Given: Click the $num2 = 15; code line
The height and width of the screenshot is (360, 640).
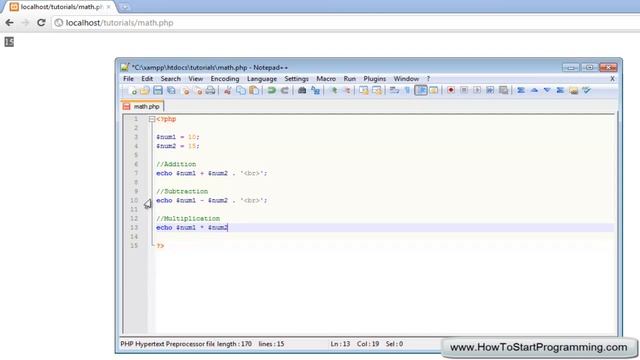Looking at the screenshot, I should [178, 146].
